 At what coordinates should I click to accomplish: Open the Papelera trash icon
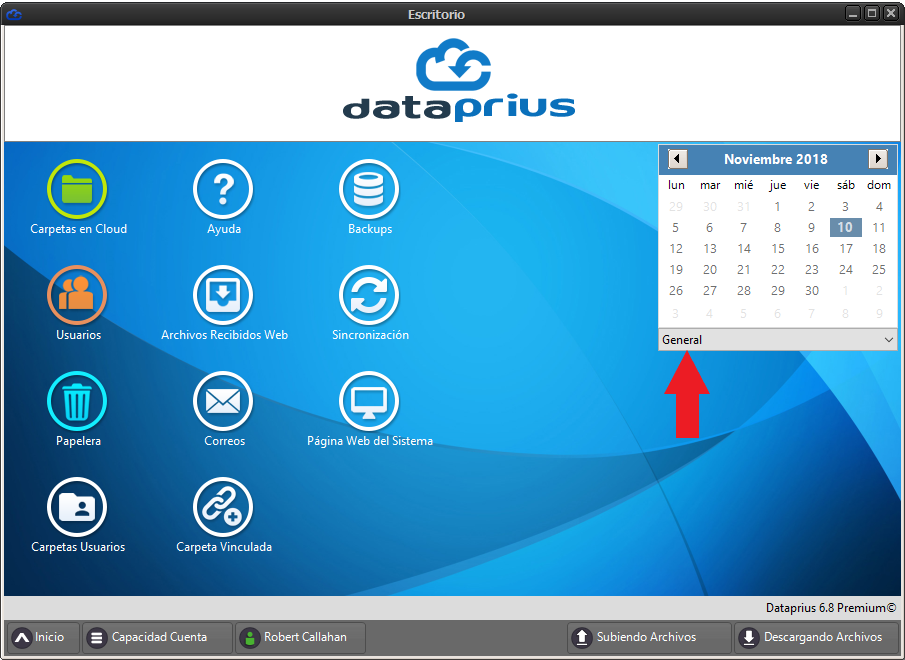coord(77,402)
